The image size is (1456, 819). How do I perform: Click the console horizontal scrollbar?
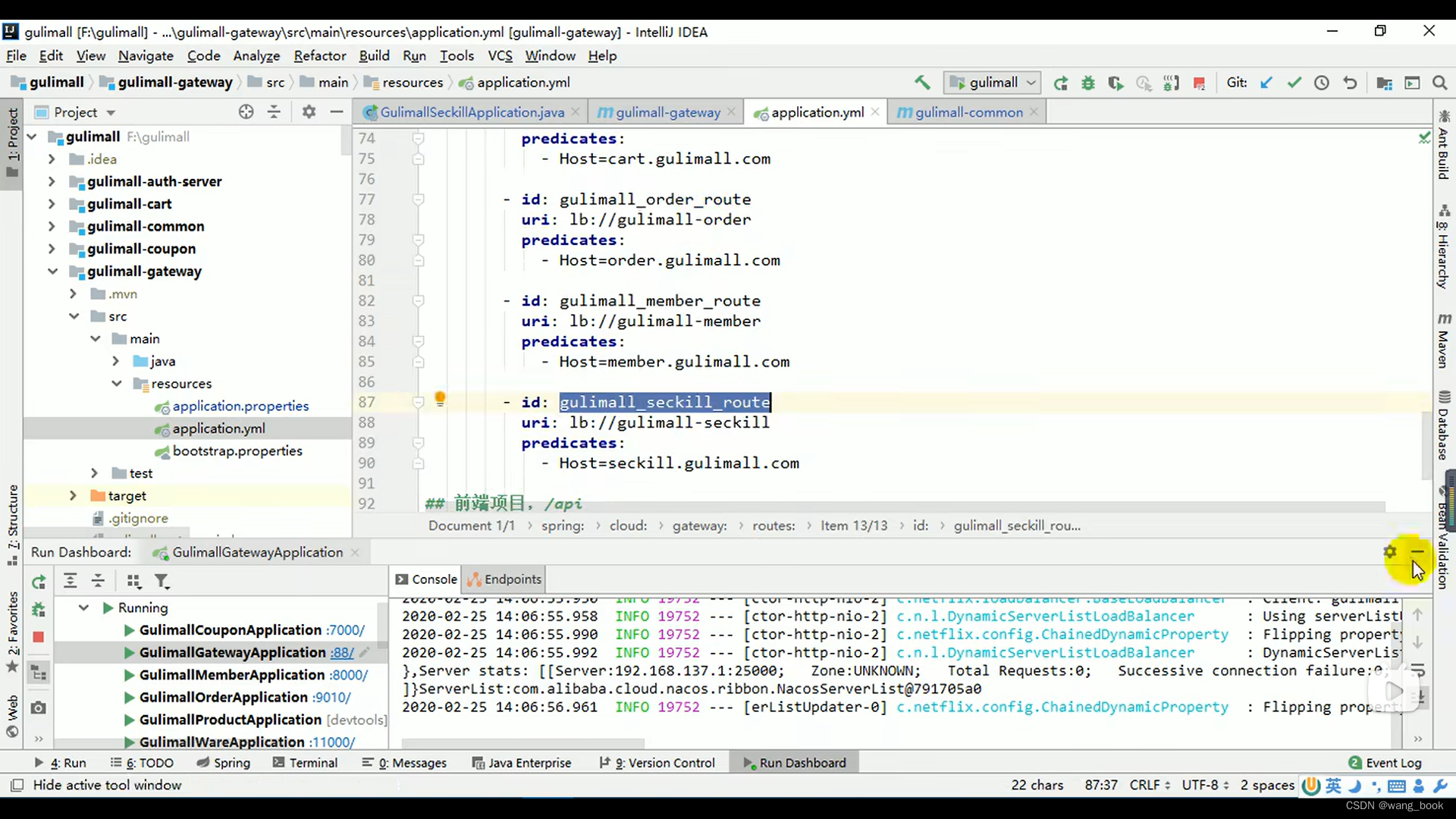(523, 743)
